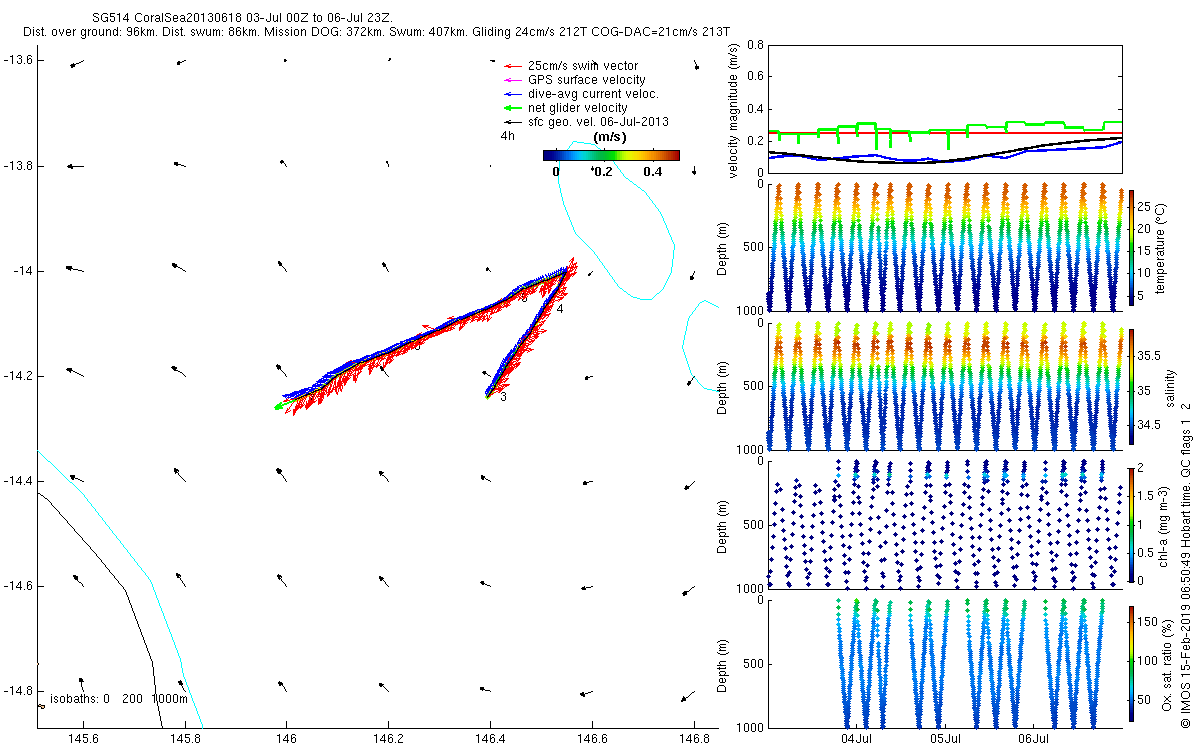
Task: Click the '-14.2' latitude tick label
Action: 17,376
